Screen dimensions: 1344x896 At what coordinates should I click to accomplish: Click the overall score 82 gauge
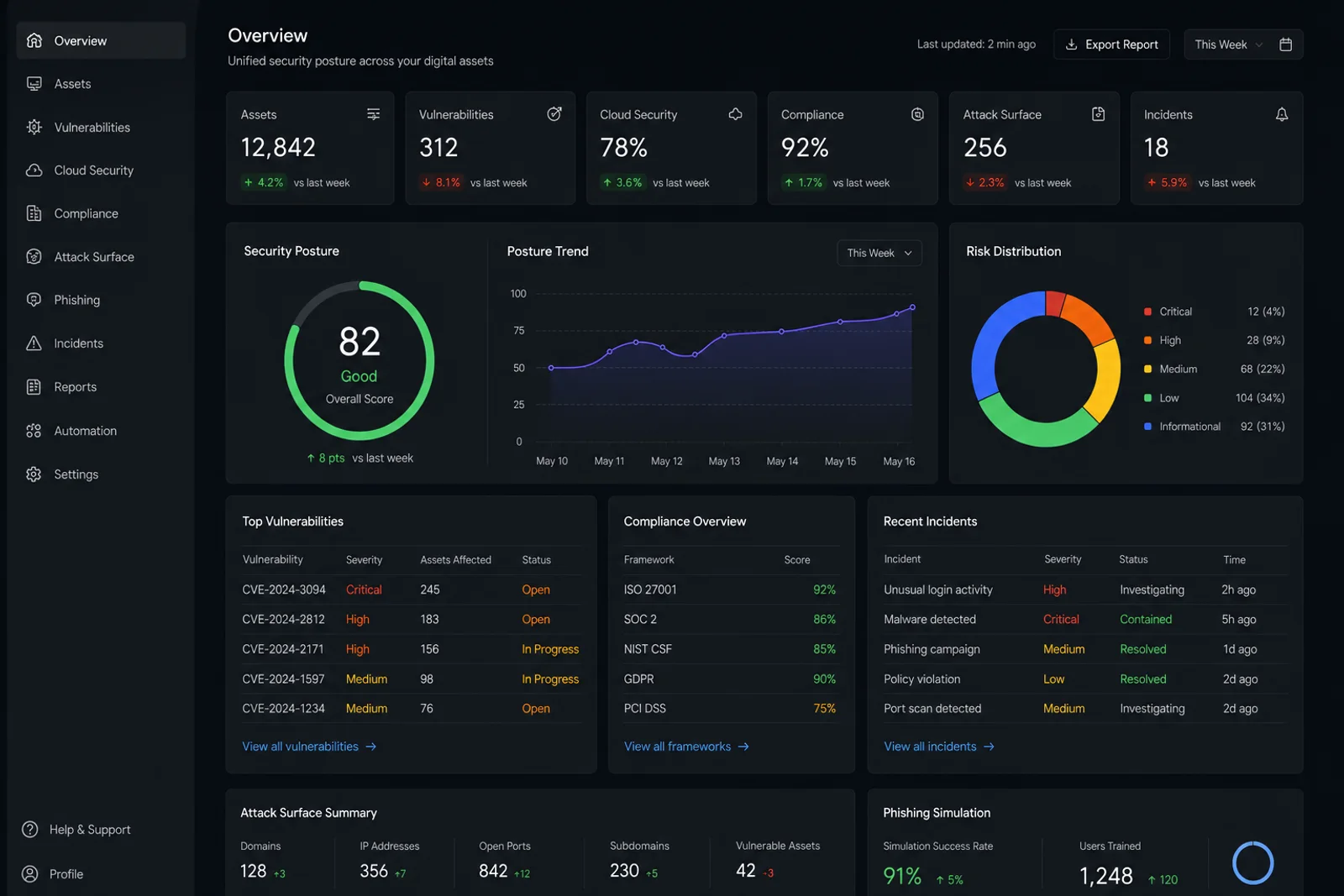[x=360, y=360]
